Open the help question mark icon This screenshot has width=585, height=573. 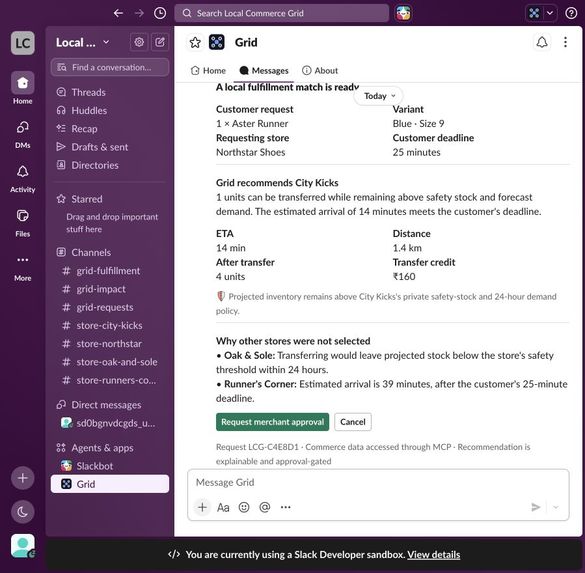[x=571, y=13]
